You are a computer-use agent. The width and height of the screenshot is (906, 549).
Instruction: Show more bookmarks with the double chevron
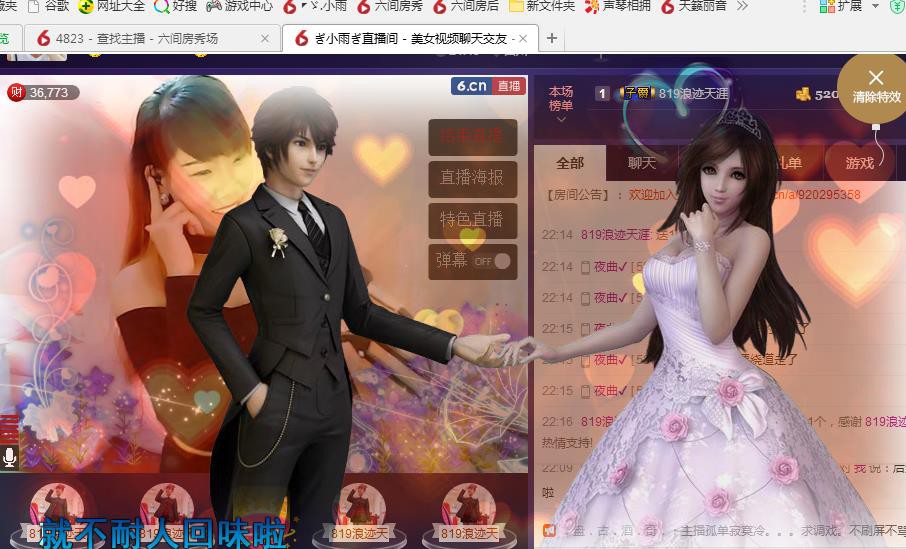coord(742,6)
